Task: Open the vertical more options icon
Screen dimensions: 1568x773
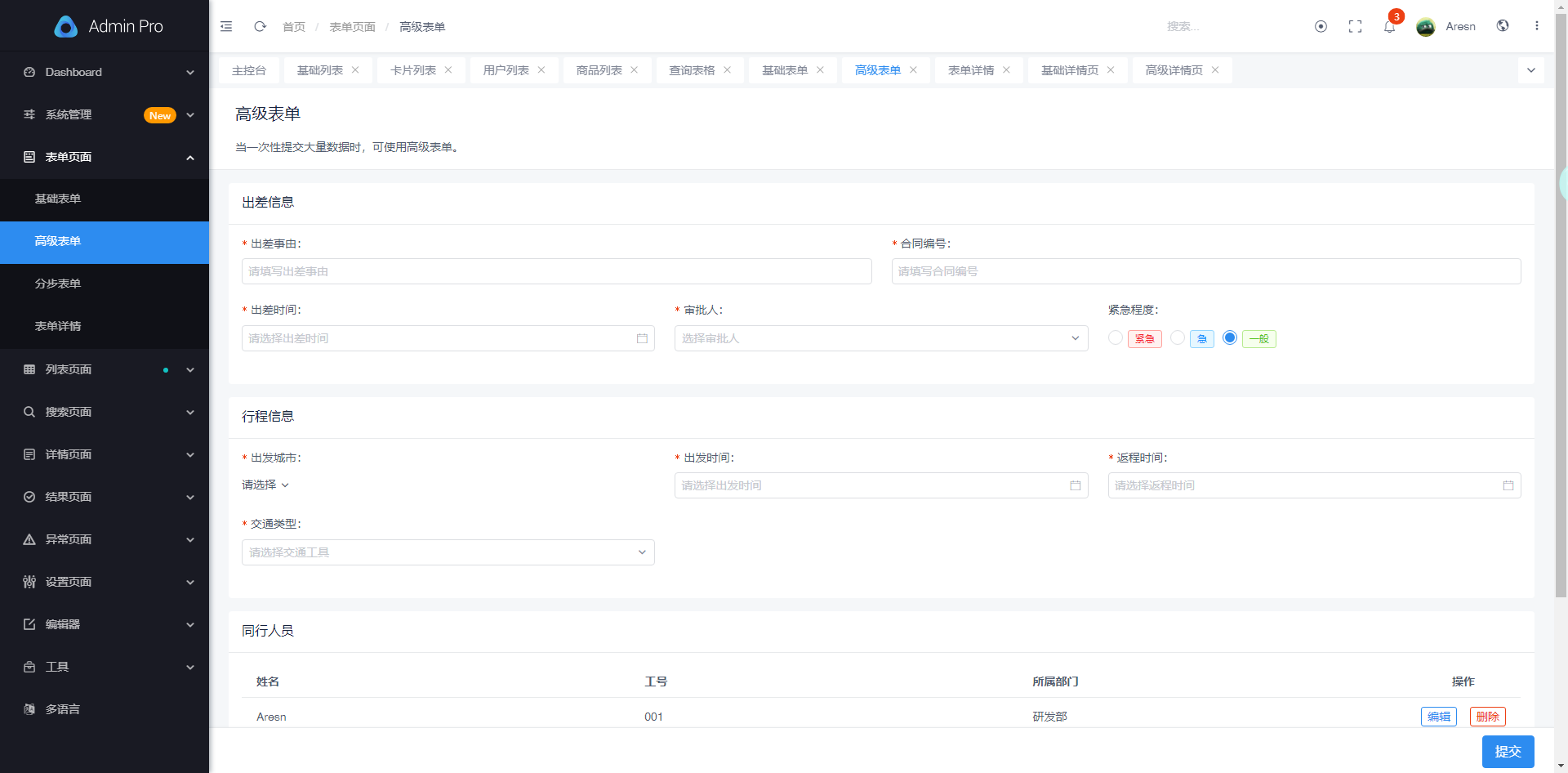Action: [x=1536, y=26]
